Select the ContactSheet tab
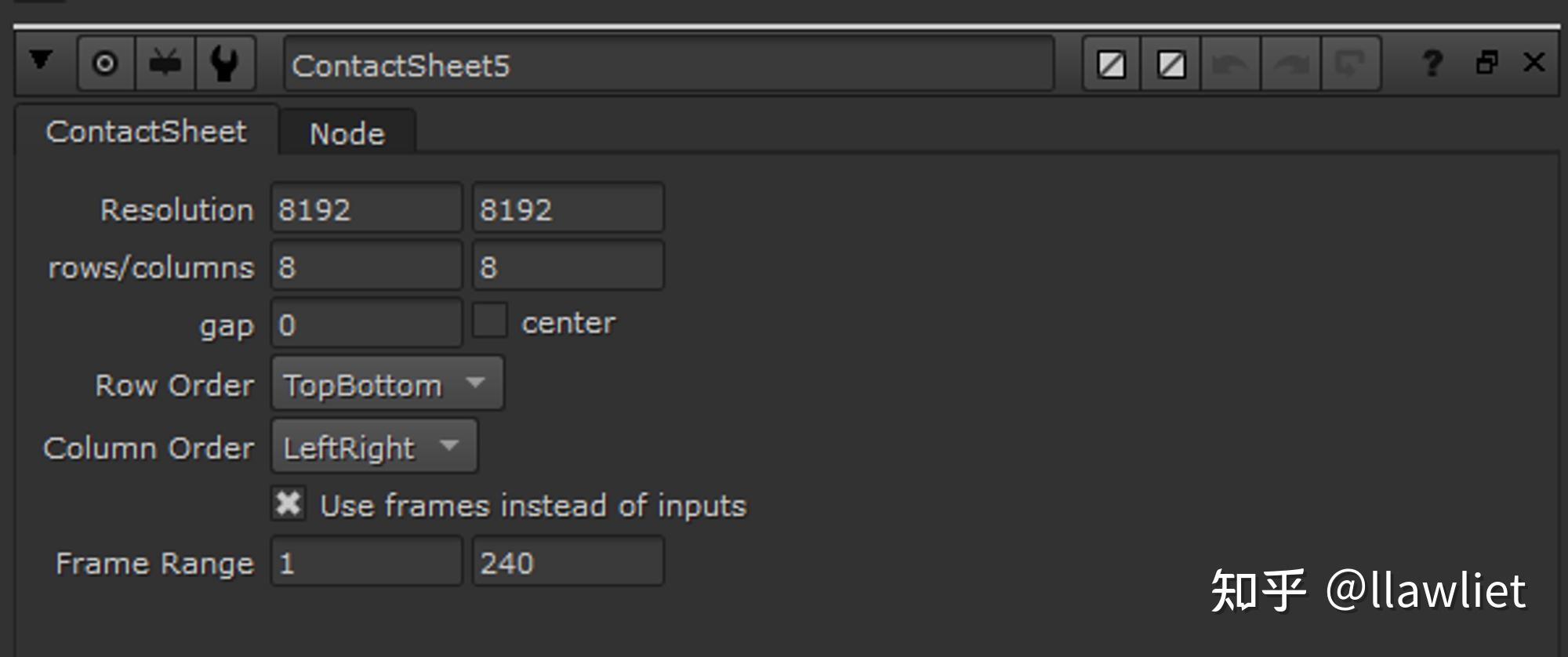Viewport: 1568px width, 657px height. (x=146, y=132)
